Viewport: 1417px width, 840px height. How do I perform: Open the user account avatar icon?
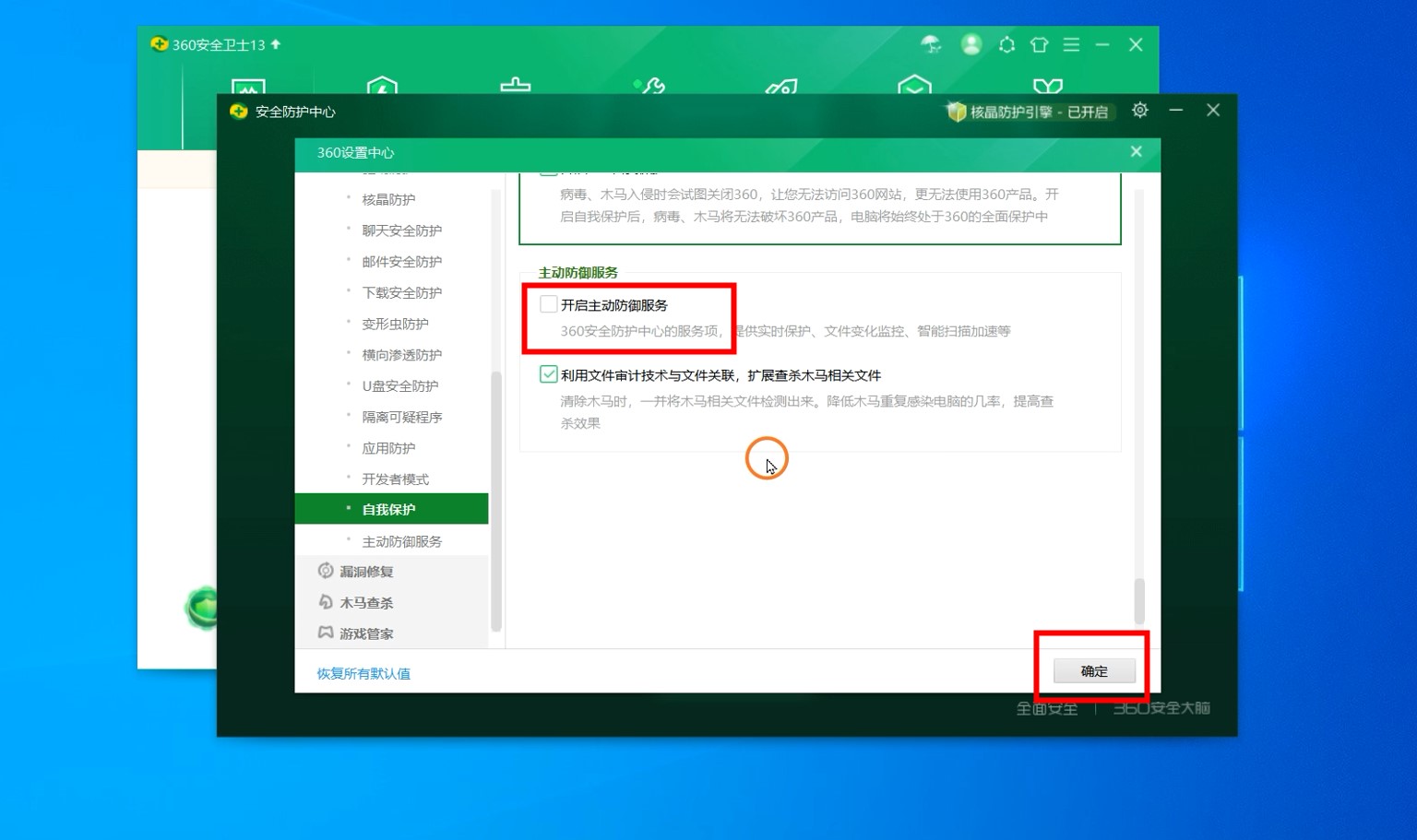tap(970, 44)
